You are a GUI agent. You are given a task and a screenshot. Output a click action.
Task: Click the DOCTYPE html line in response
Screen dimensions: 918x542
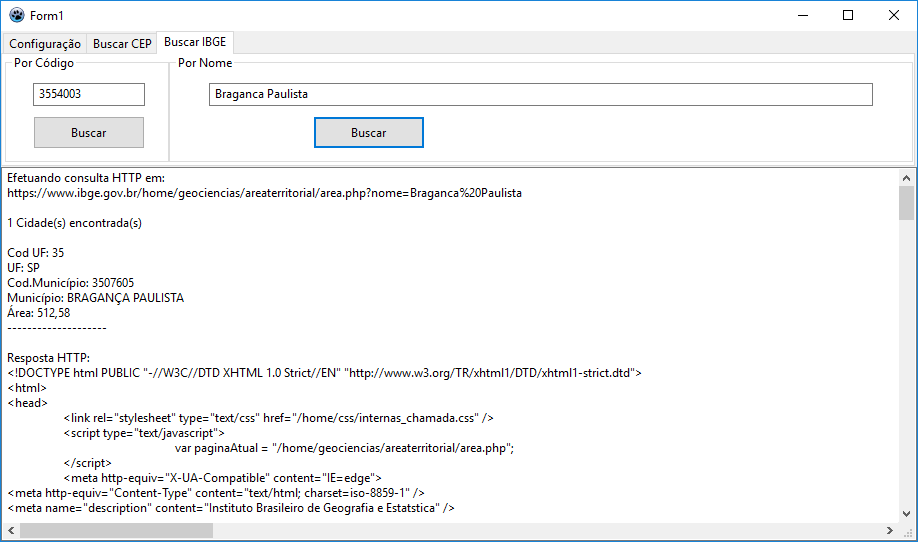tap(324, 373)
